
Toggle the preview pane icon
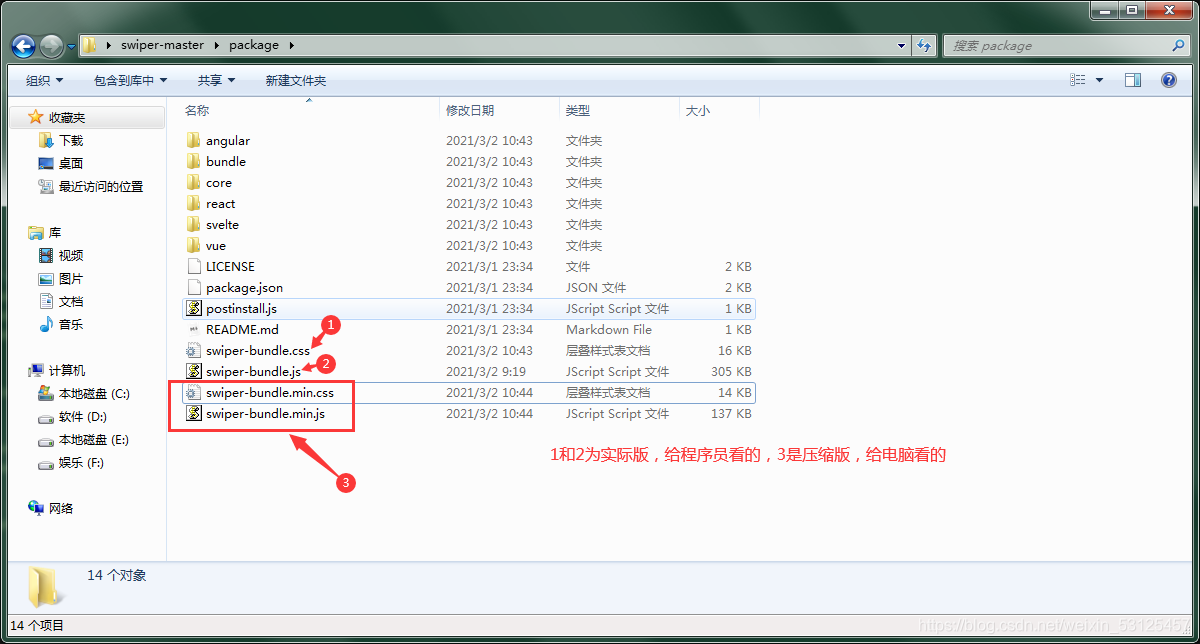point(1133,80)
